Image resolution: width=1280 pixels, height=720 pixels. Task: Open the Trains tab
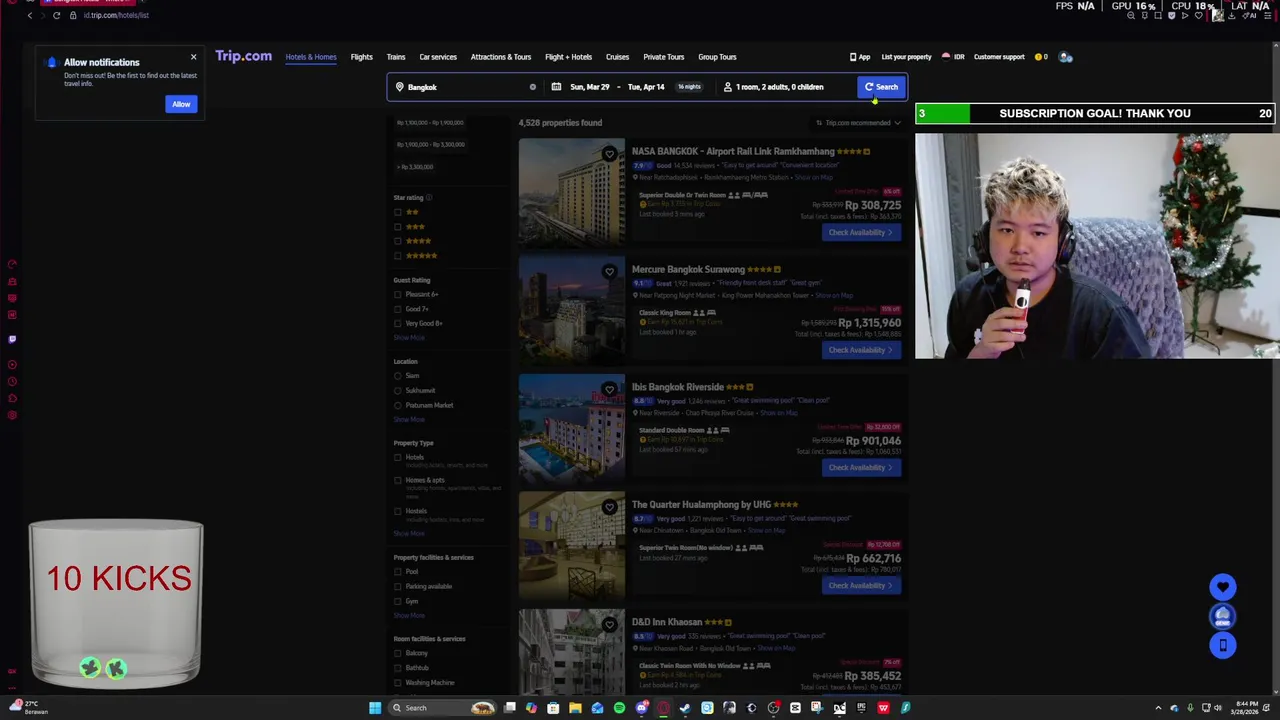[396, 57]
